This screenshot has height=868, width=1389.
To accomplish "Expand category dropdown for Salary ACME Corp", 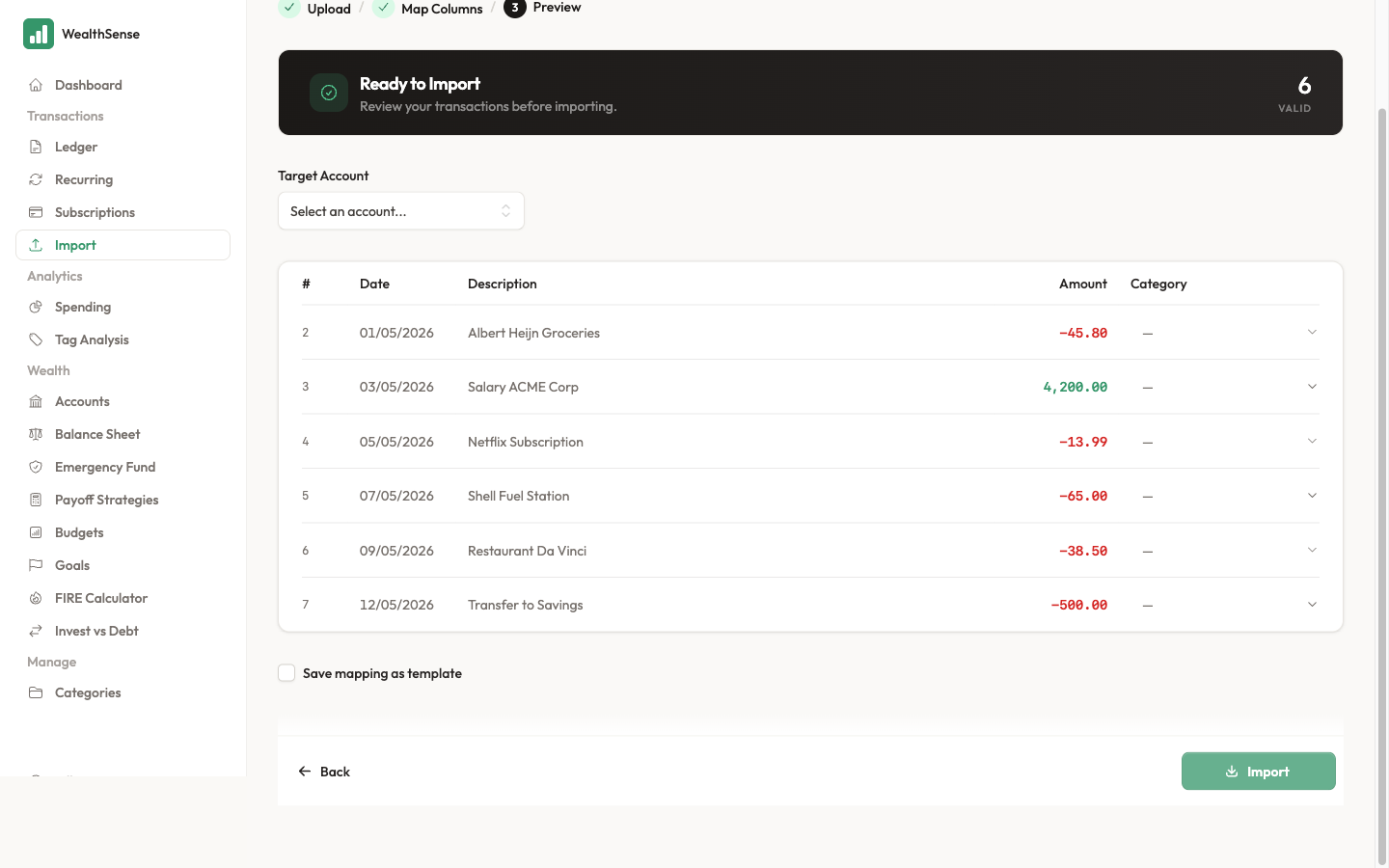I will coord(1312,387).
